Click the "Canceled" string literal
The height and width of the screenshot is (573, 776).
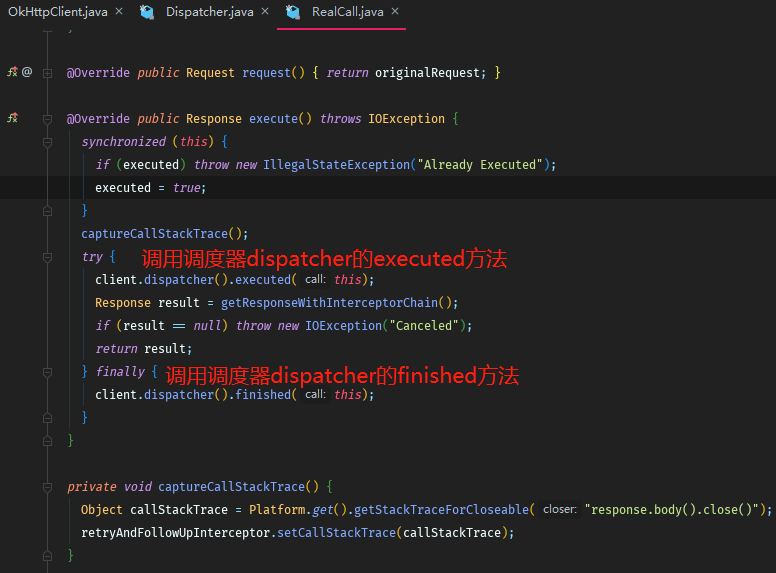(x=424, y=326)
